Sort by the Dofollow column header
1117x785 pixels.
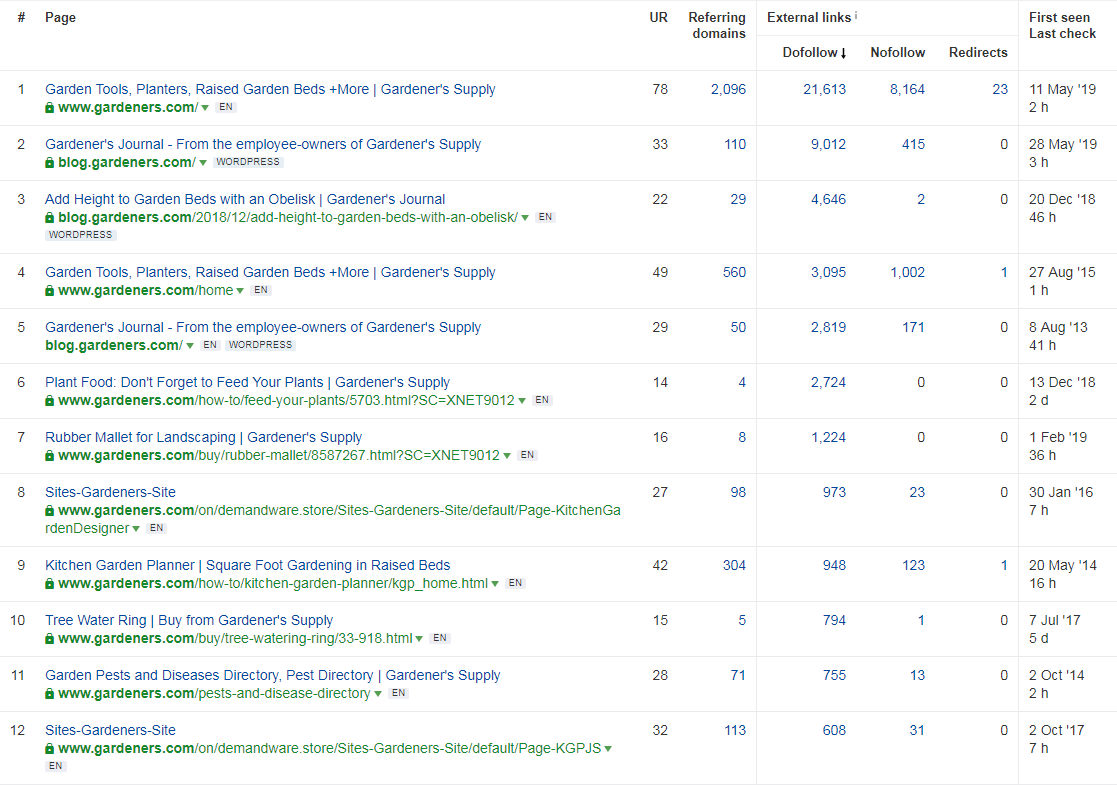[814, 53]
